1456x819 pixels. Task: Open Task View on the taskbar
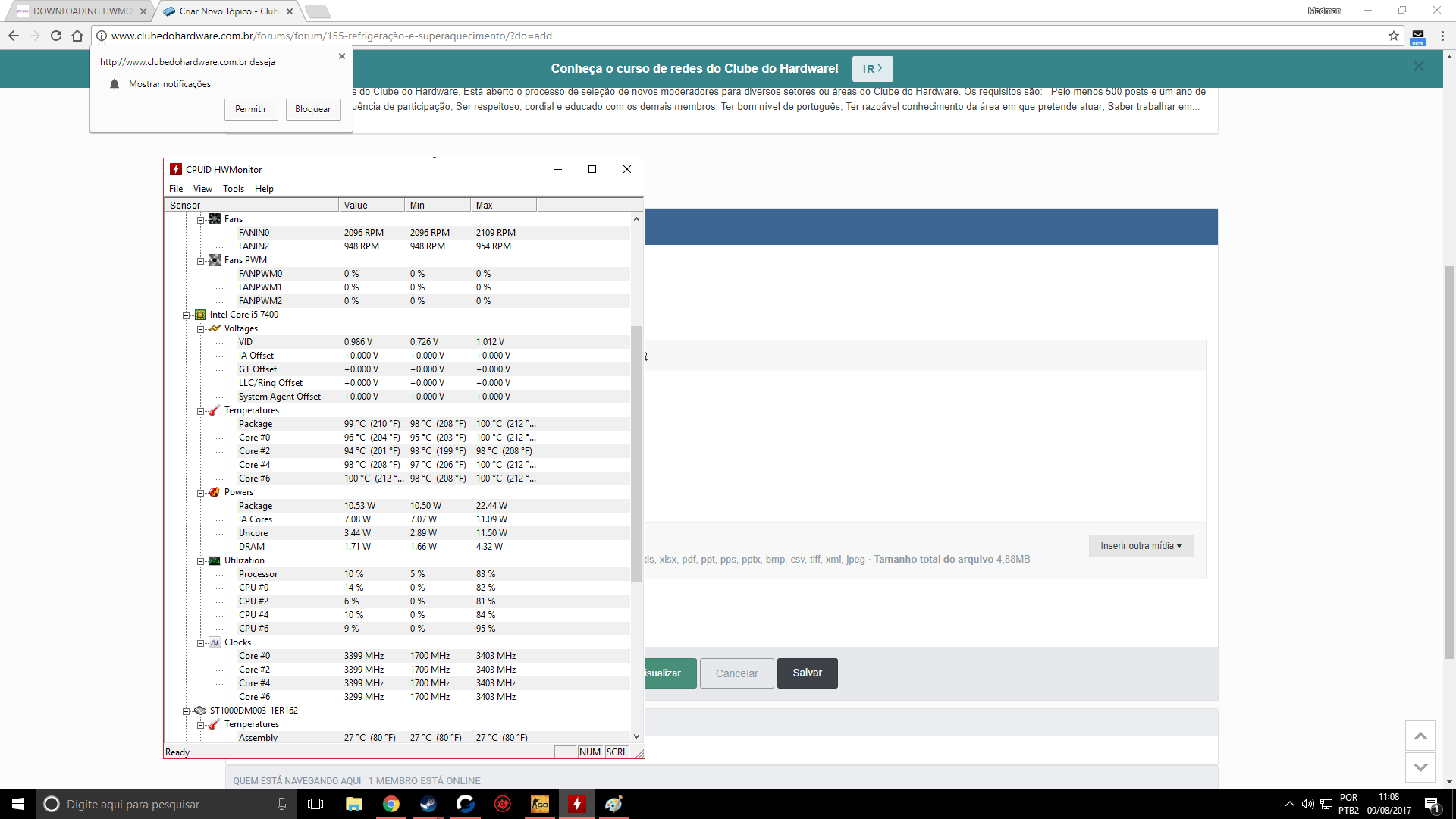316,804
